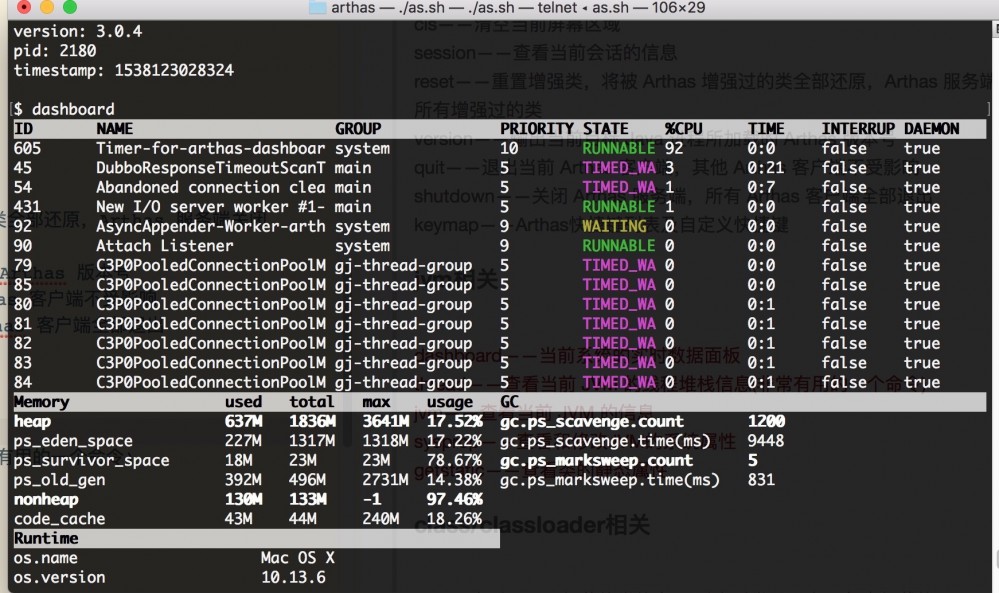999x593 pixels.
Task: Click heap max value 3641M
Action: pos(385,422)
